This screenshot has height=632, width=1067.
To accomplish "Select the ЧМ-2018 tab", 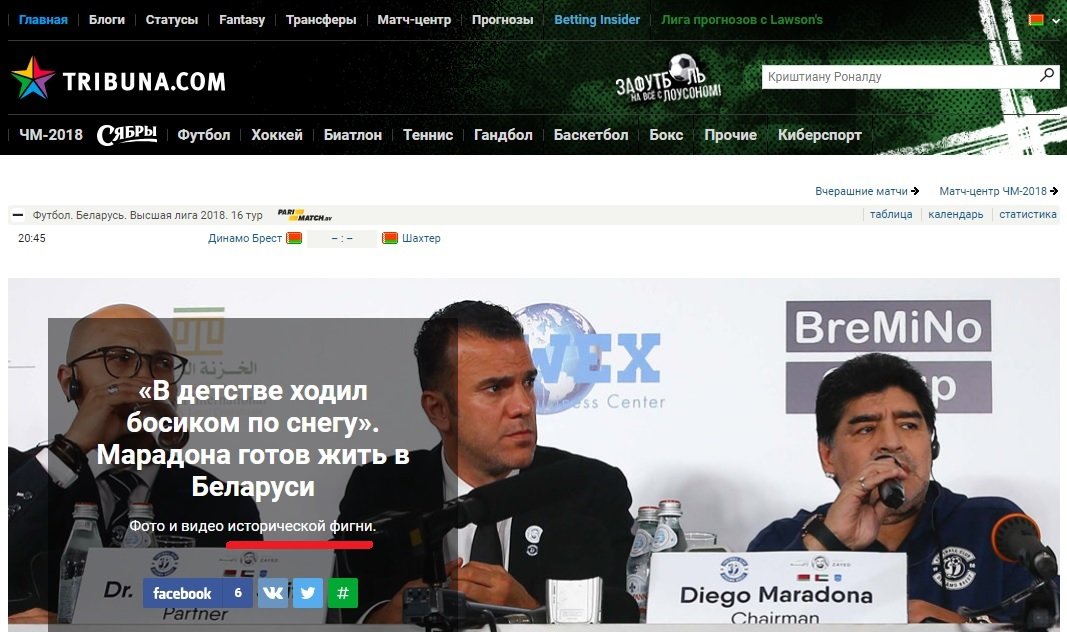I will [51, 135].
